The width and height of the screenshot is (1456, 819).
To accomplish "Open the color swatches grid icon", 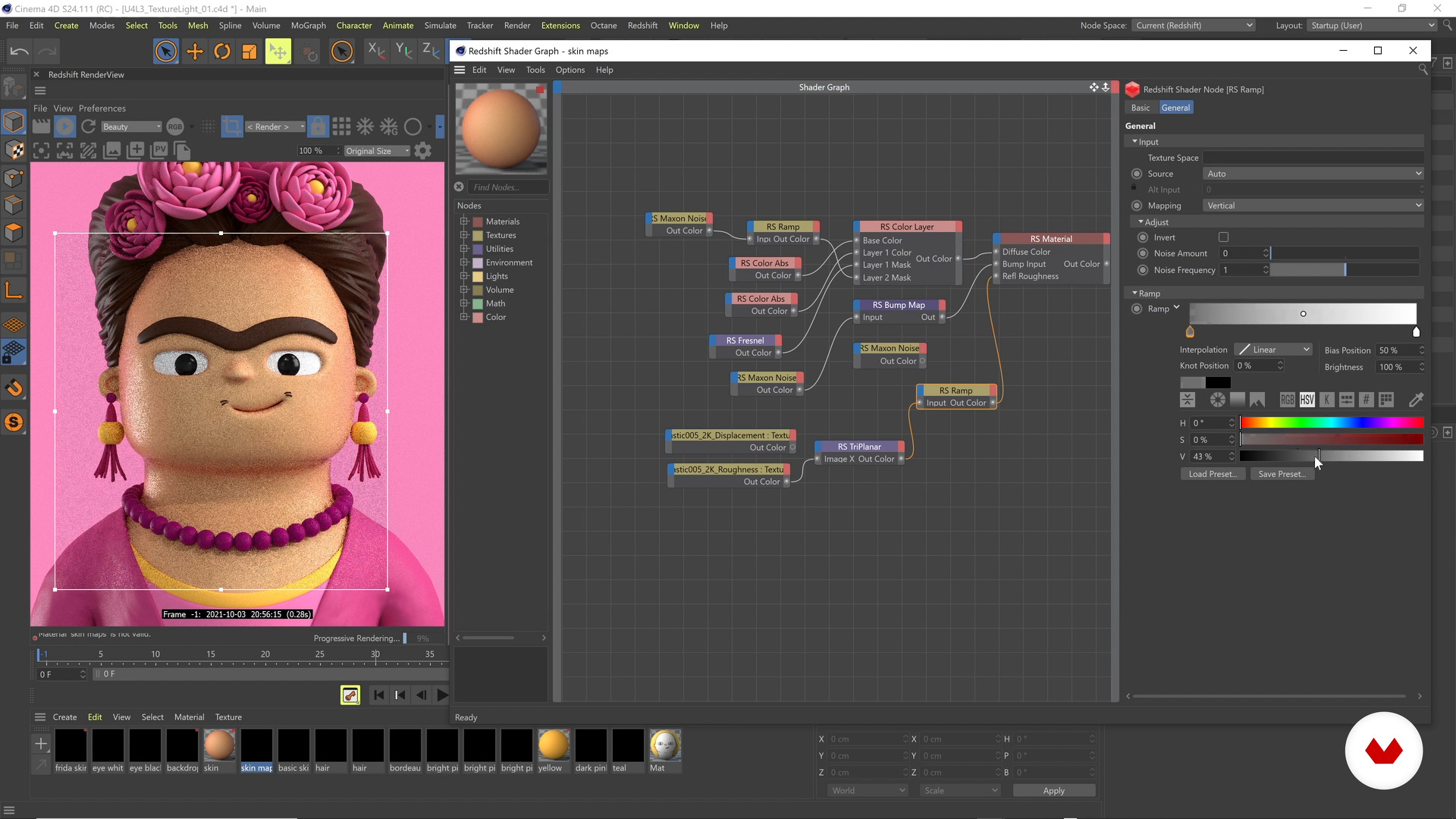I will pyautogui.click(x=1386, y=400).
